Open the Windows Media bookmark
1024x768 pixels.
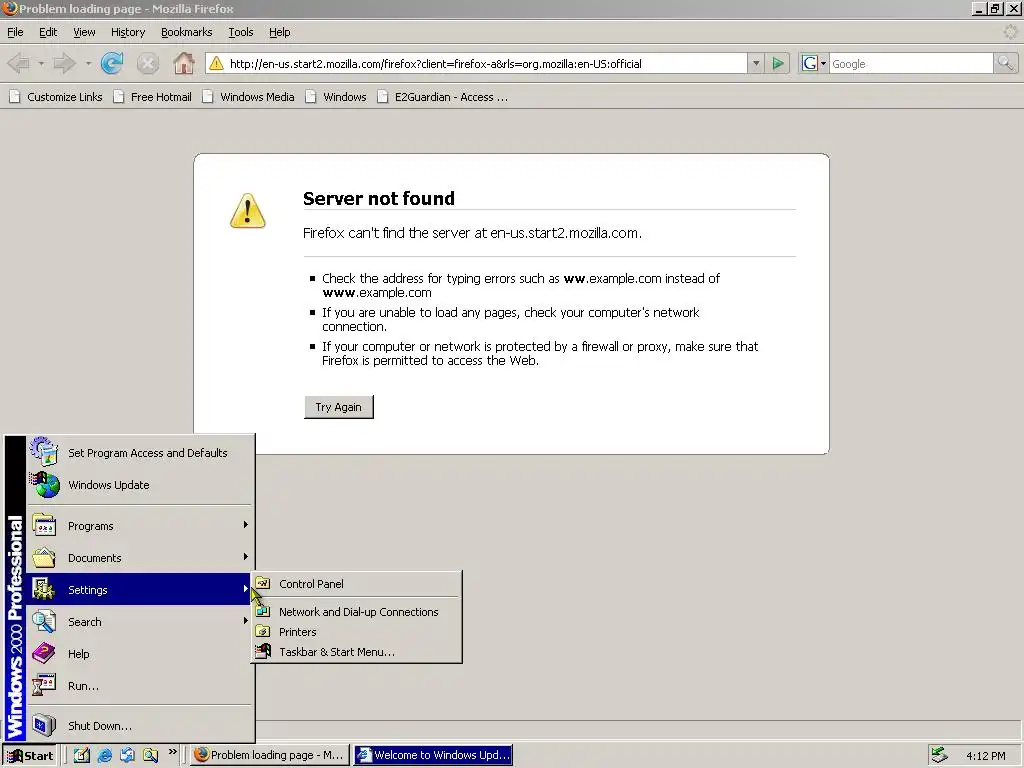point(249,97)
